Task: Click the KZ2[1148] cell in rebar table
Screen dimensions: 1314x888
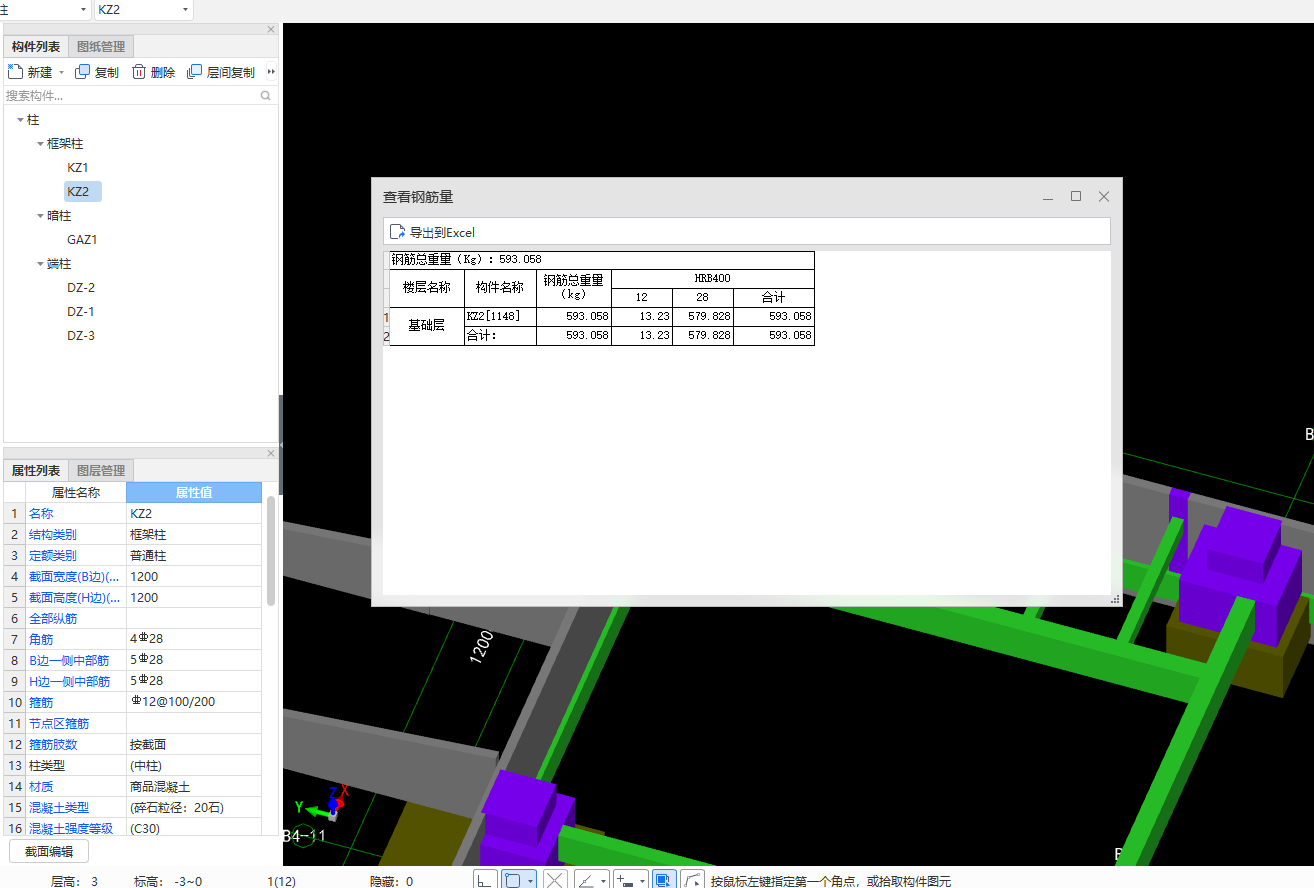Action: (500, 316)
